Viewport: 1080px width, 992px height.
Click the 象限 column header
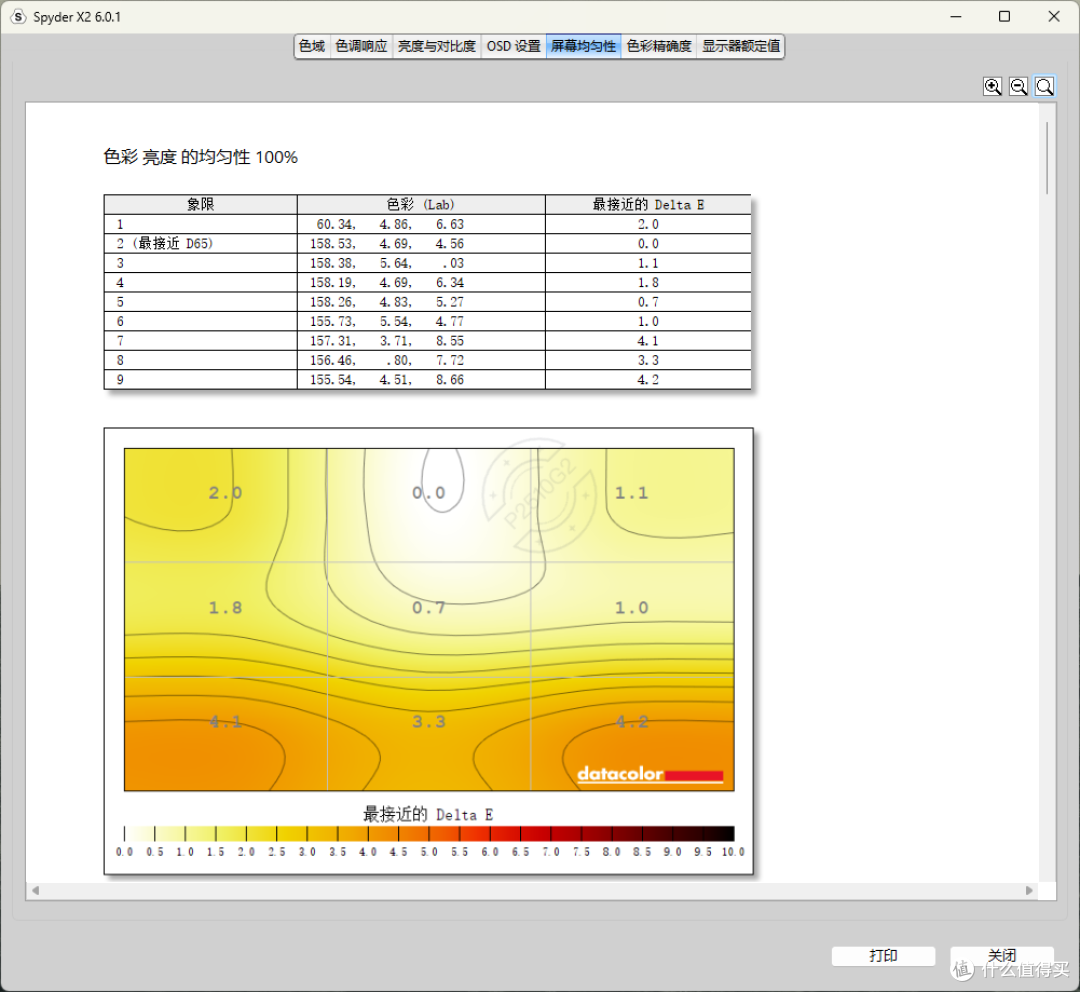(x=200, y=205)
